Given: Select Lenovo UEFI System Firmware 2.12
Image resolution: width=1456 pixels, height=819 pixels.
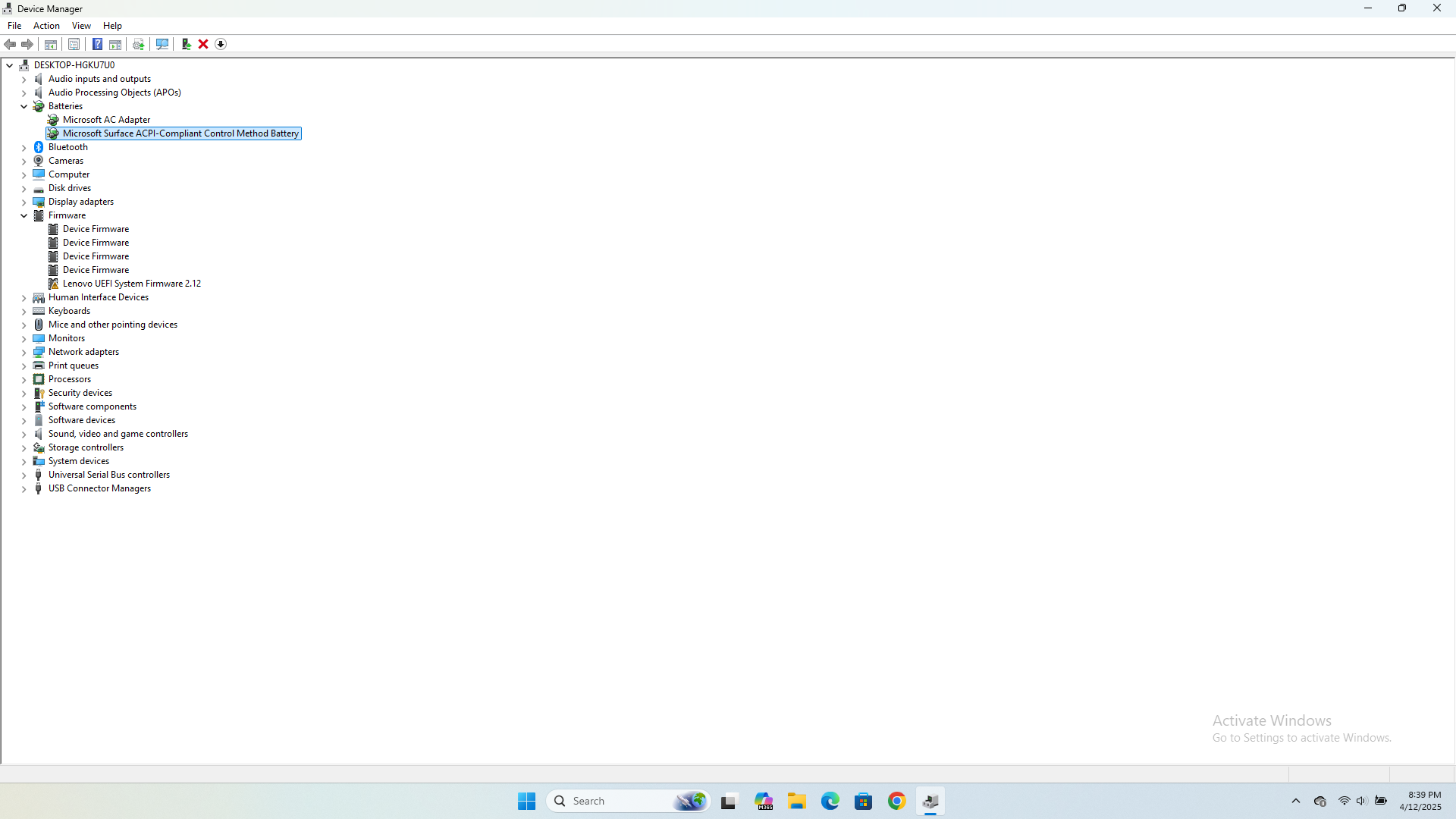Looking at the screenshot, I should point(132,284).
